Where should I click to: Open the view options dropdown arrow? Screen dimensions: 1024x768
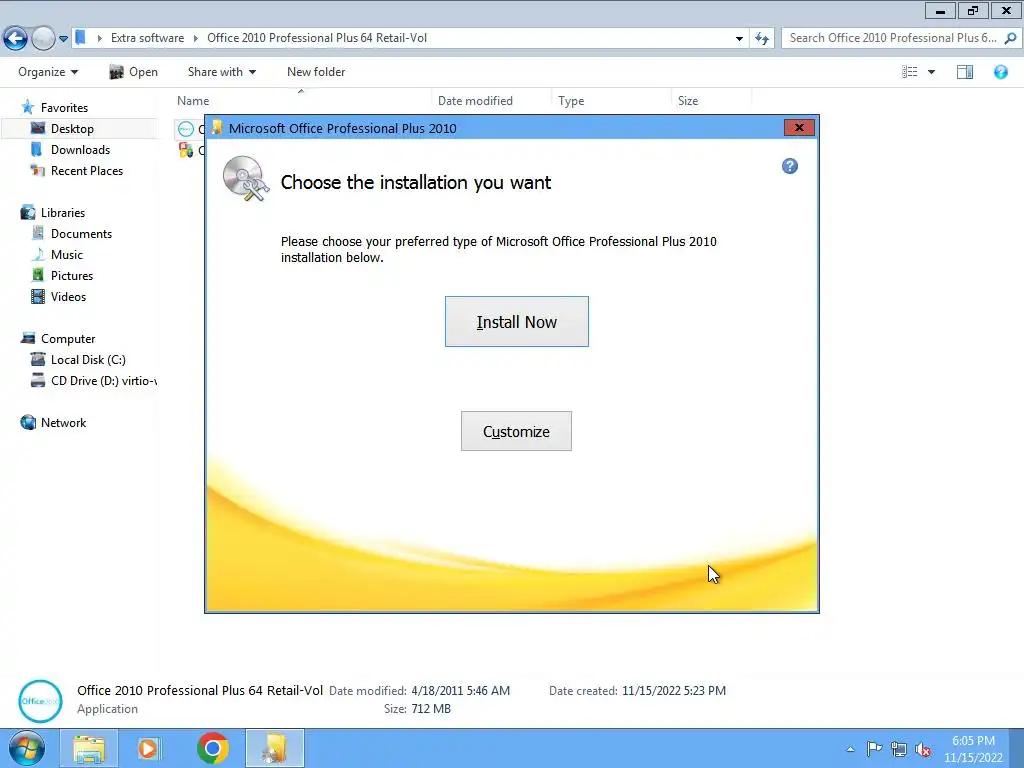point(931,72)
